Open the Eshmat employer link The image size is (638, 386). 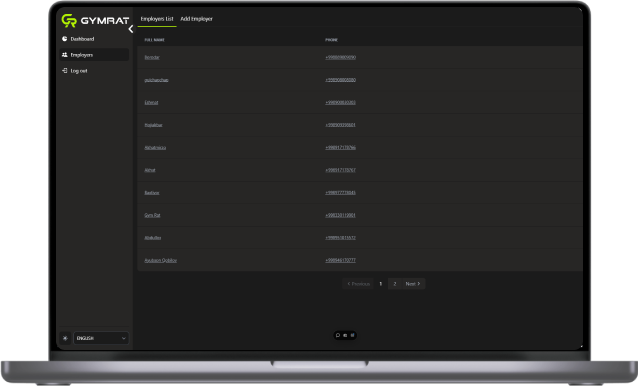coord(151,102)
